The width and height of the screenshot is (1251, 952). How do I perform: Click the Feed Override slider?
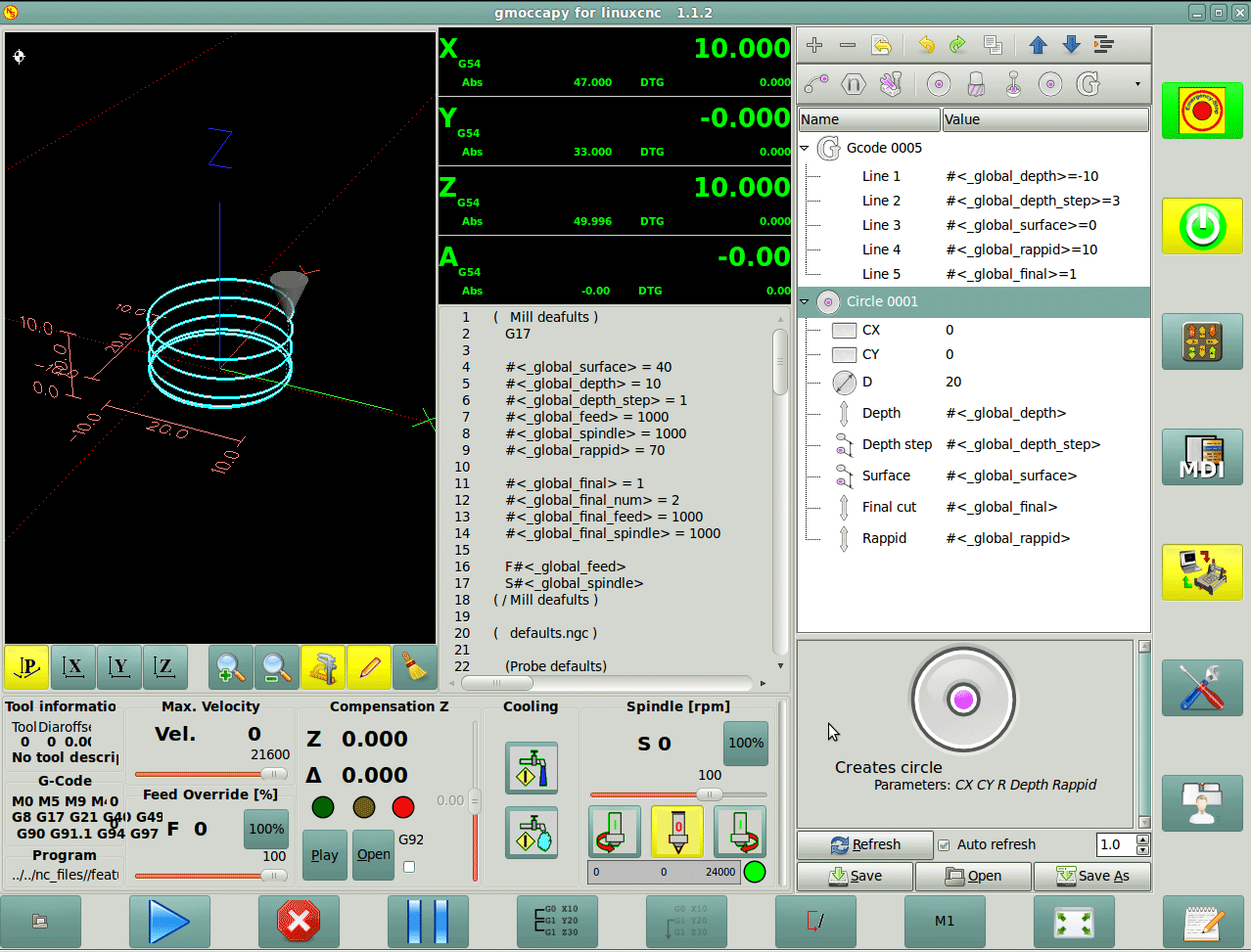click(210, 876)
